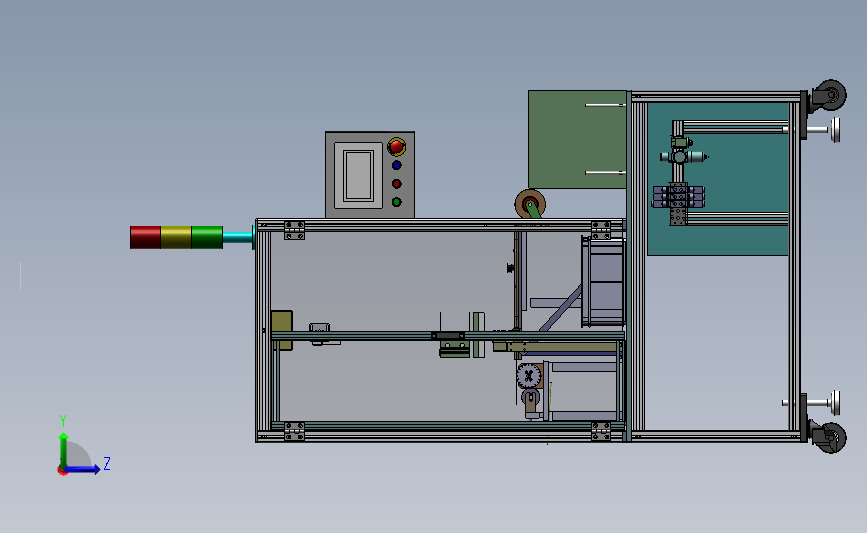The image size is (867, 533).
Task: Pick the cyan signal tower mounting pole
Action: coord(238,237)
